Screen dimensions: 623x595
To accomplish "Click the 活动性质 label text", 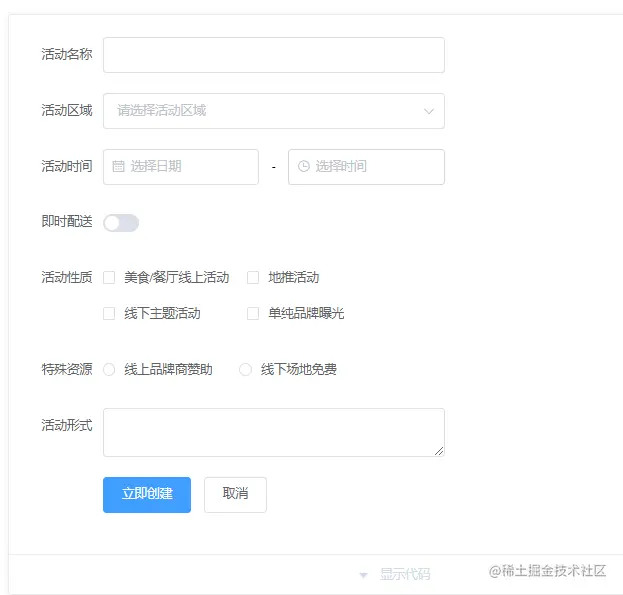I will point(67,277).
